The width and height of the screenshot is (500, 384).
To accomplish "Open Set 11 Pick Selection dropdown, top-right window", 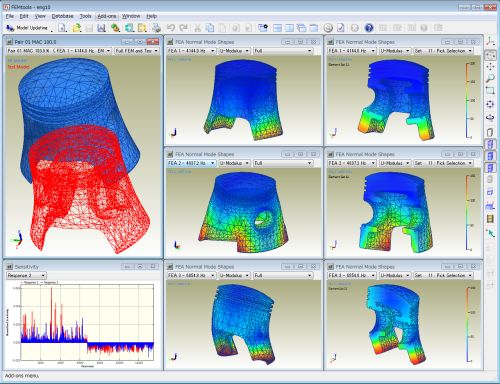I will [443, 51].
